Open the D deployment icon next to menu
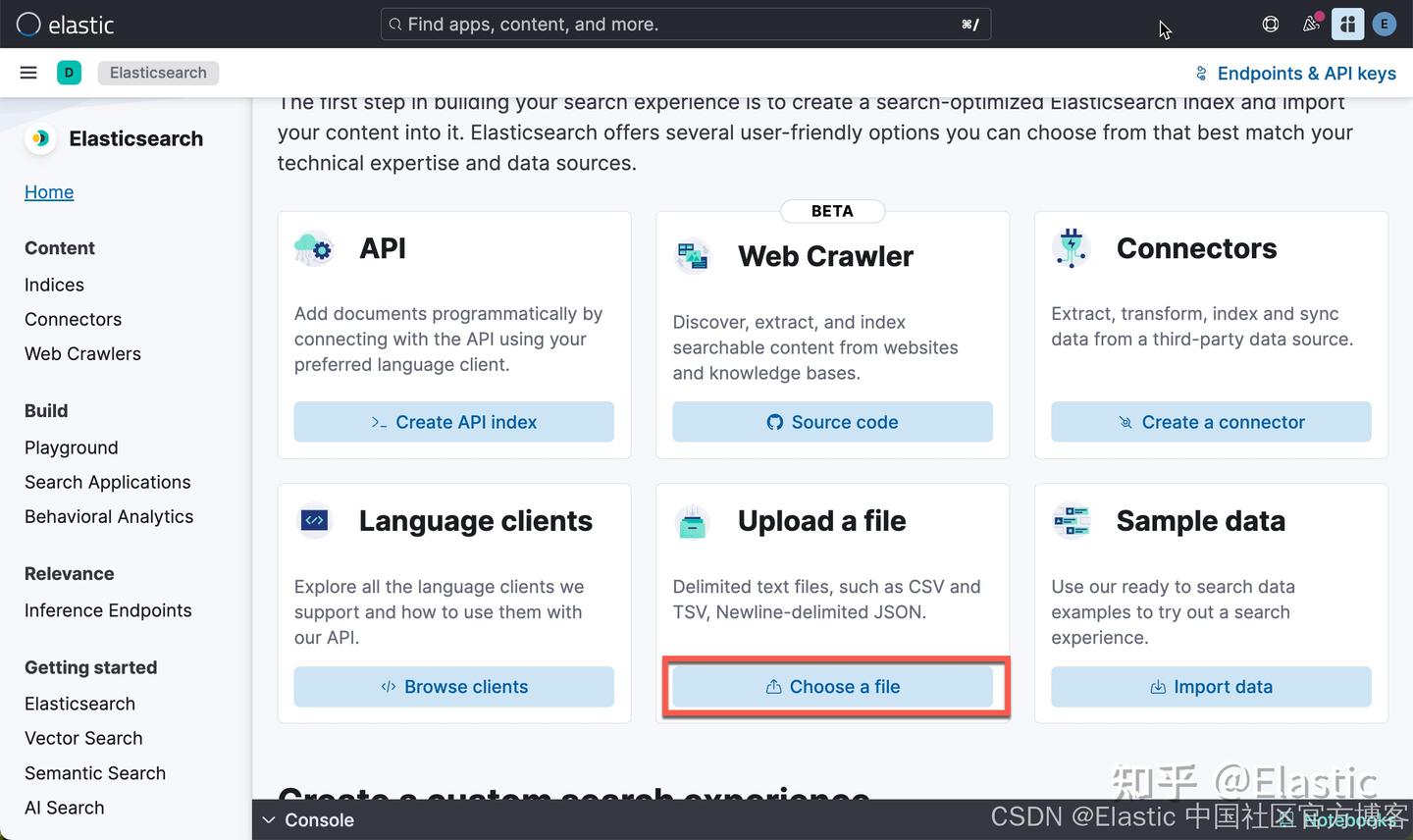1413x840 pixels. pyautogui.click(x=69, y=72)
